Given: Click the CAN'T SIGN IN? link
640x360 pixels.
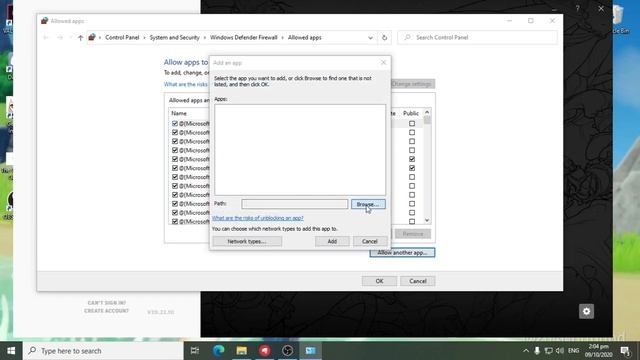Looking at the screenshot, I should [x=107, y=303].
